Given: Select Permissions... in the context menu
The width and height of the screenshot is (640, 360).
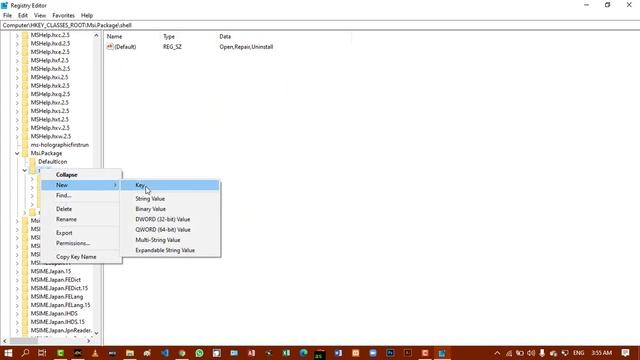Looking at the screenshot, I should 81,243.
